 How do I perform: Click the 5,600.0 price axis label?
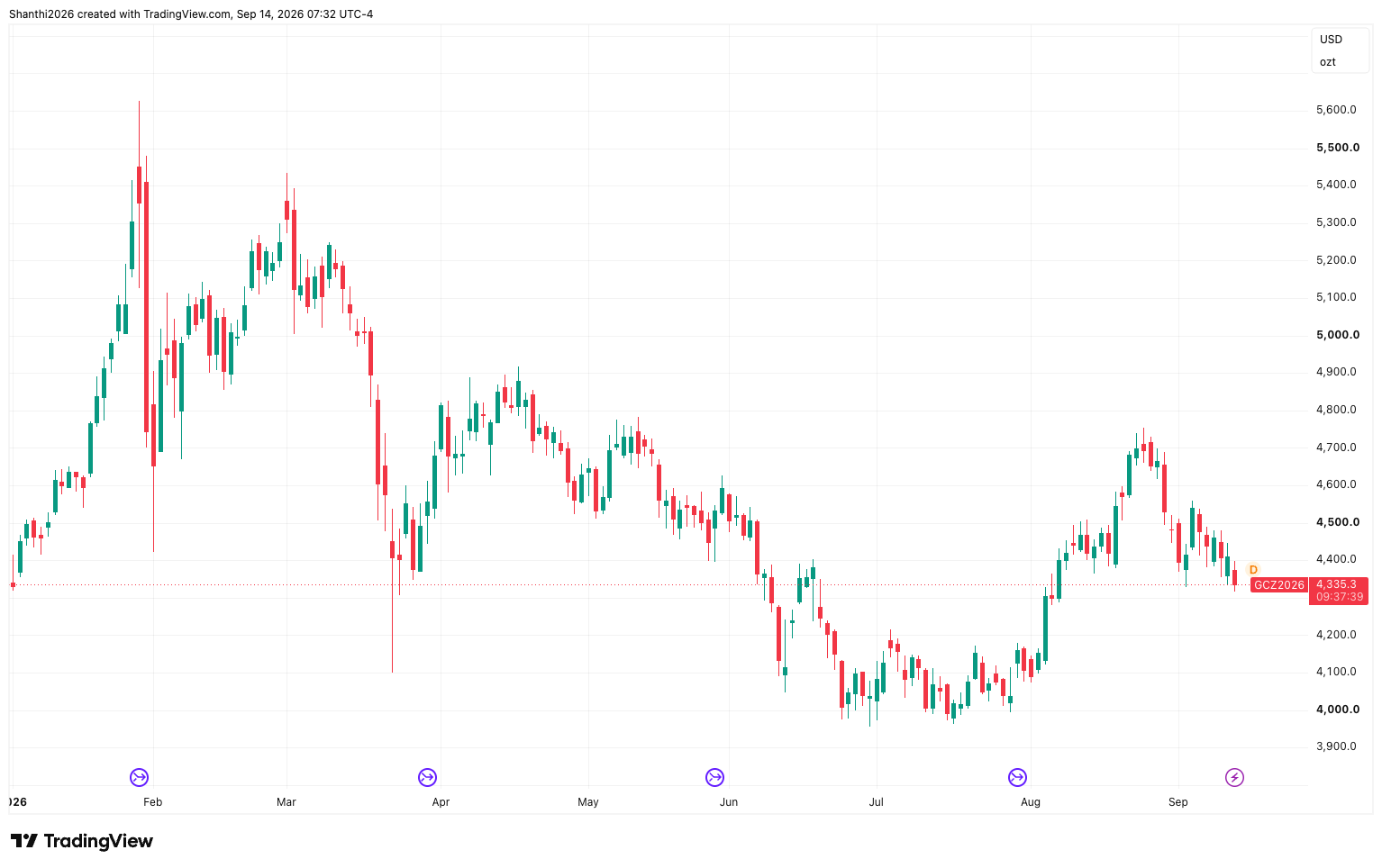pyautogui.click(x=1337, y=110)
